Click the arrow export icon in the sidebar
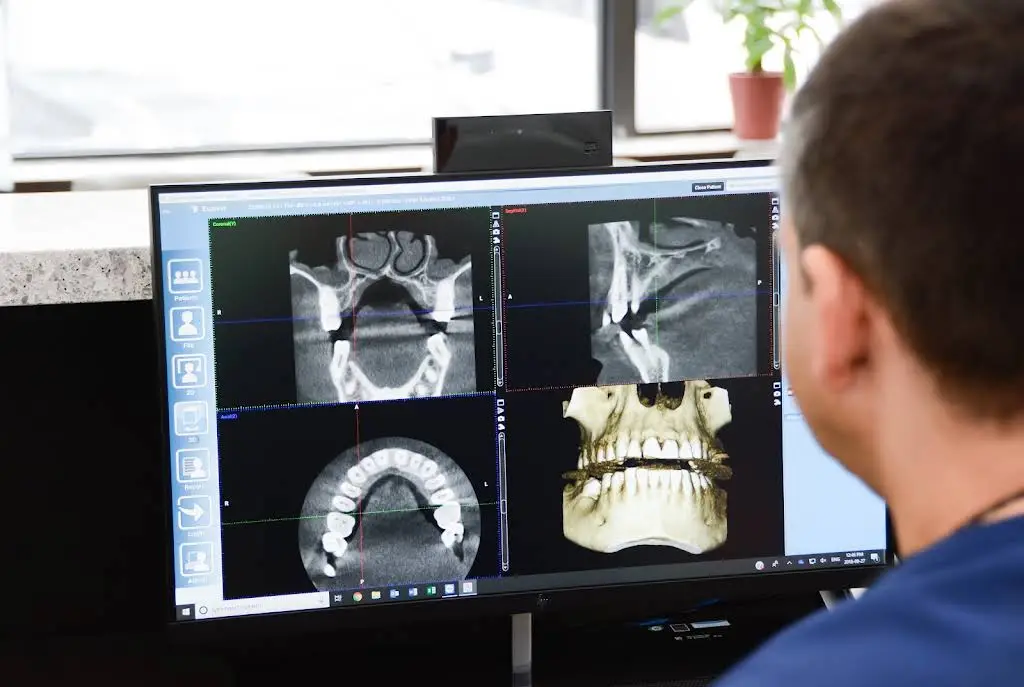Viewport: 1024px width, 687px height. [x=195, y=514]
